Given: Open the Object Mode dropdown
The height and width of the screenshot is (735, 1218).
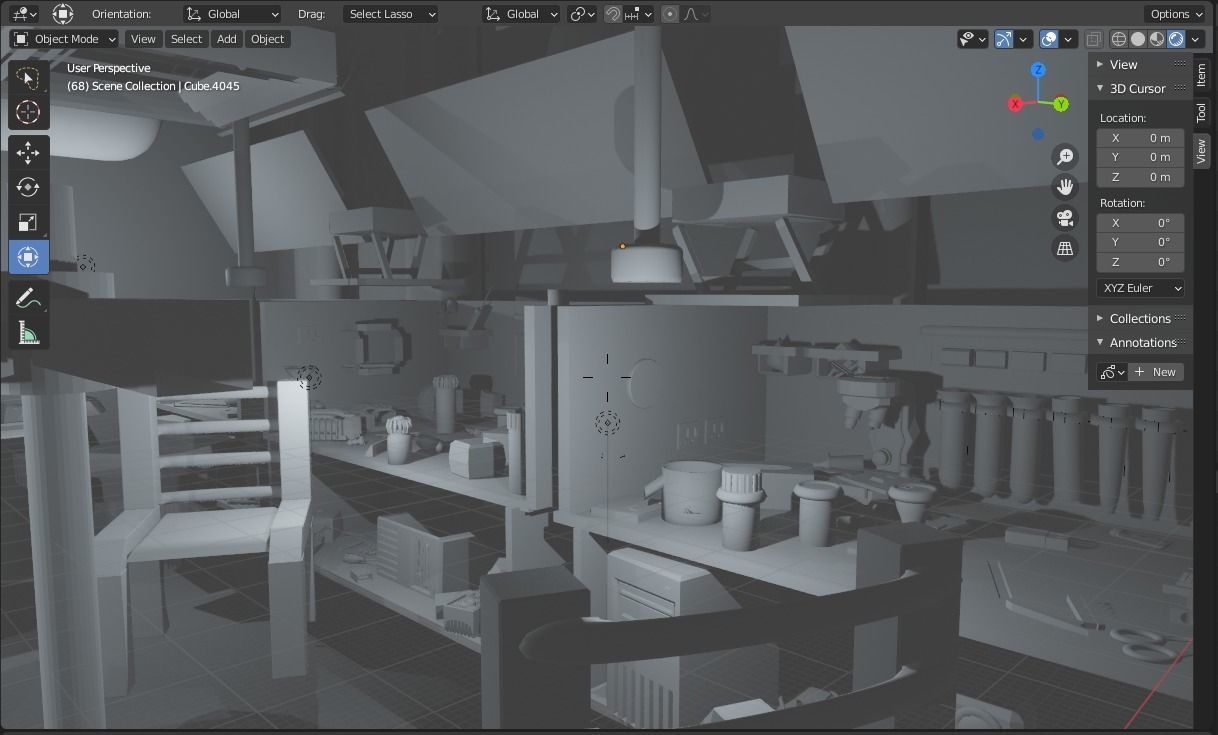Looking at the screenshot, I should click(64, 39).
